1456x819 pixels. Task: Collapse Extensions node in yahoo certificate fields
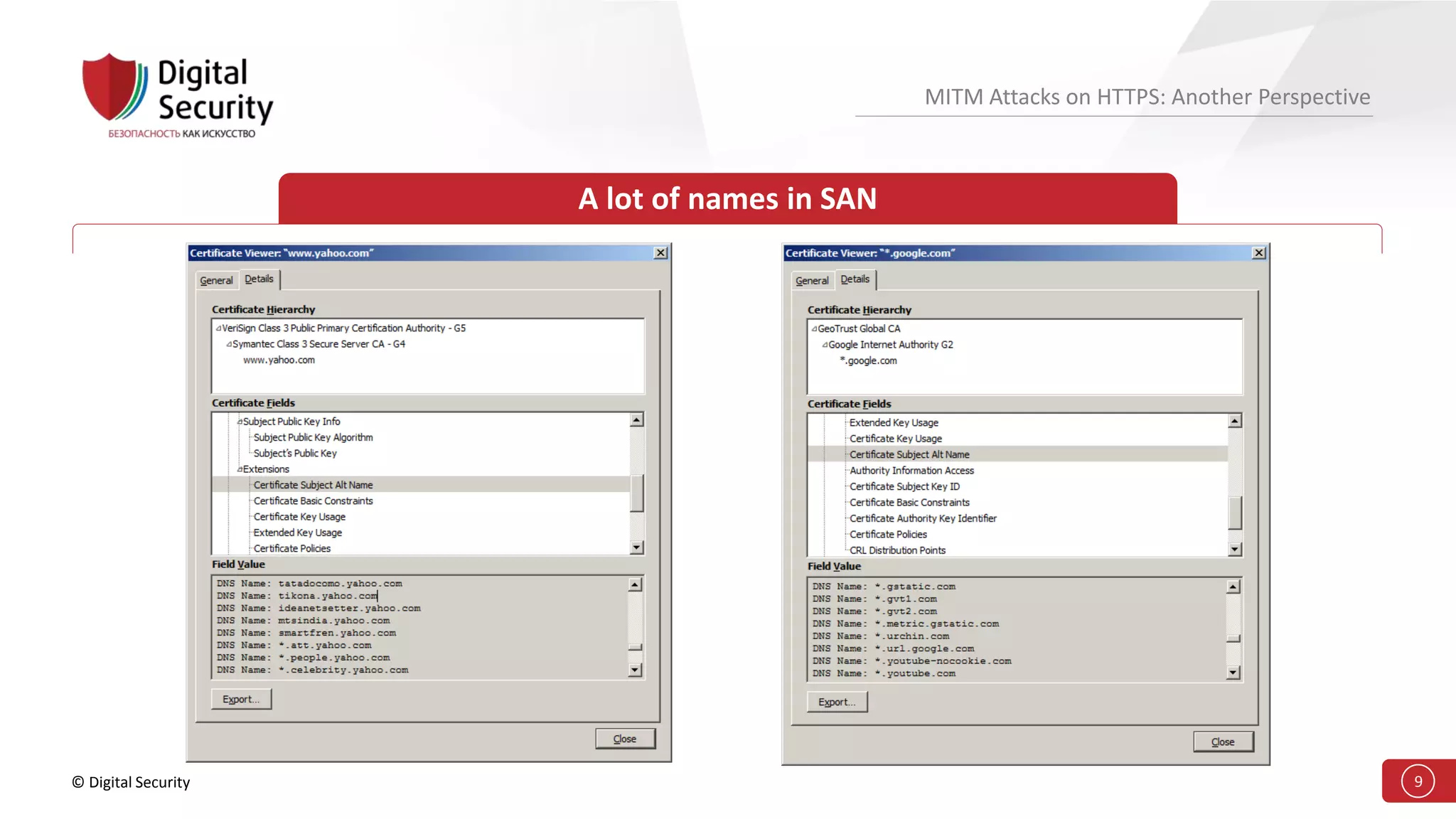point(240,469)
